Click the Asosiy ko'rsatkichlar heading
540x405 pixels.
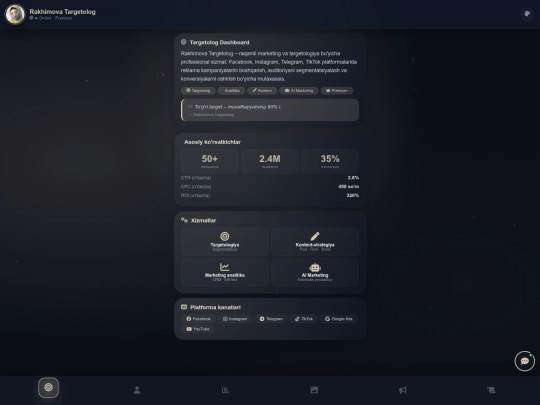click(212, 142)
